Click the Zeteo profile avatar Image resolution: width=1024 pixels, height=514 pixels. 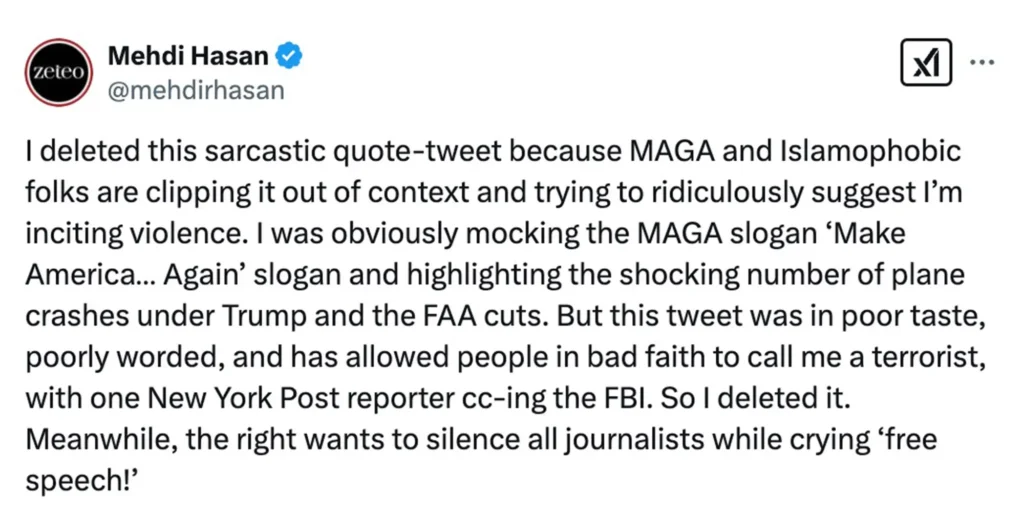point(58,72)
